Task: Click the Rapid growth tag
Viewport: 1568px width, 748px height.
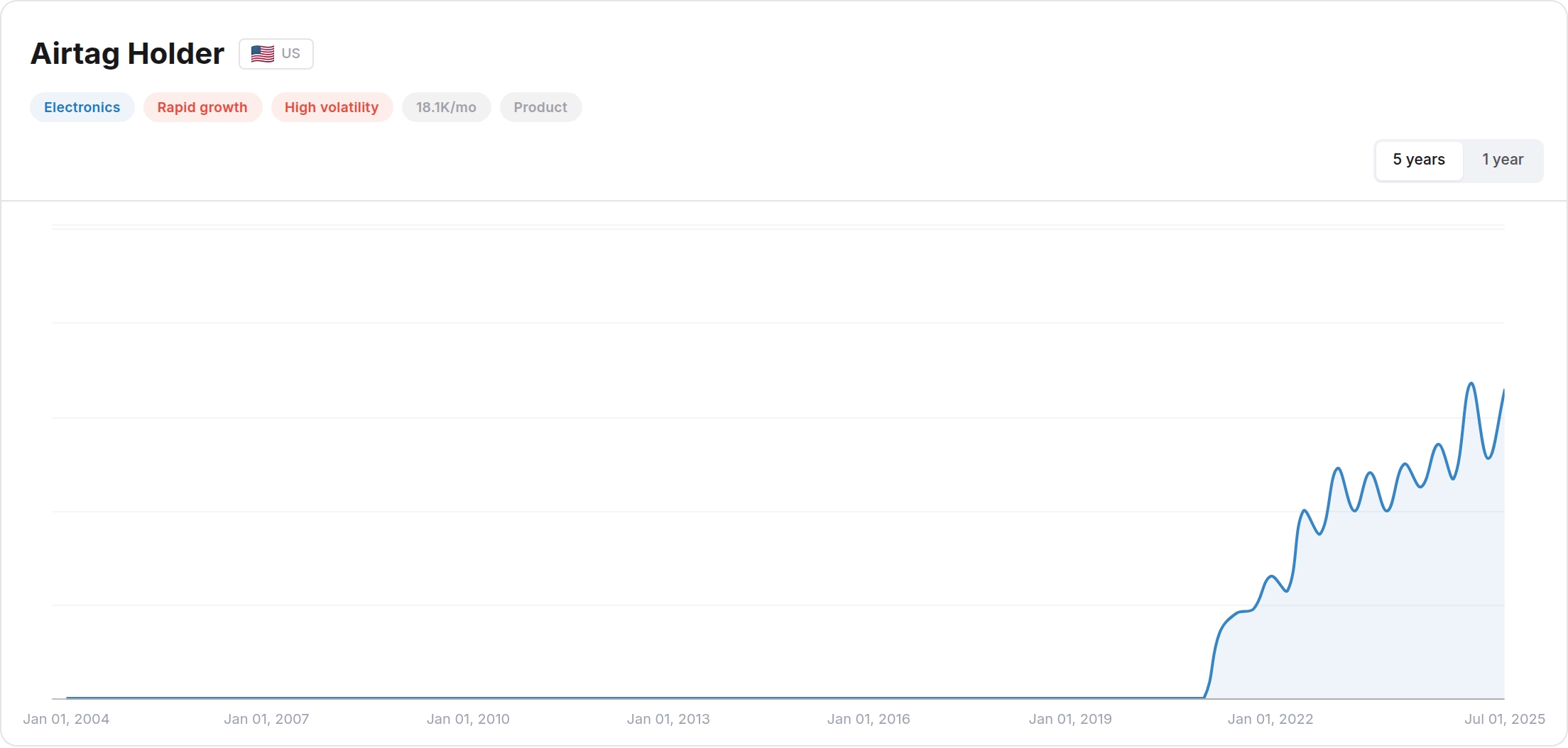Action: click(x=202, y=107)
